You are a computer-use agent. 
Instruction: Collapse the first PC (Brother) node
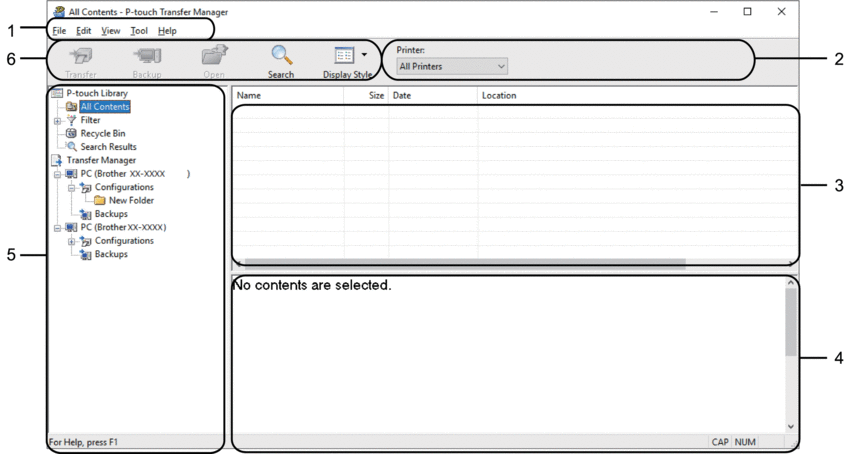[57, 174]
